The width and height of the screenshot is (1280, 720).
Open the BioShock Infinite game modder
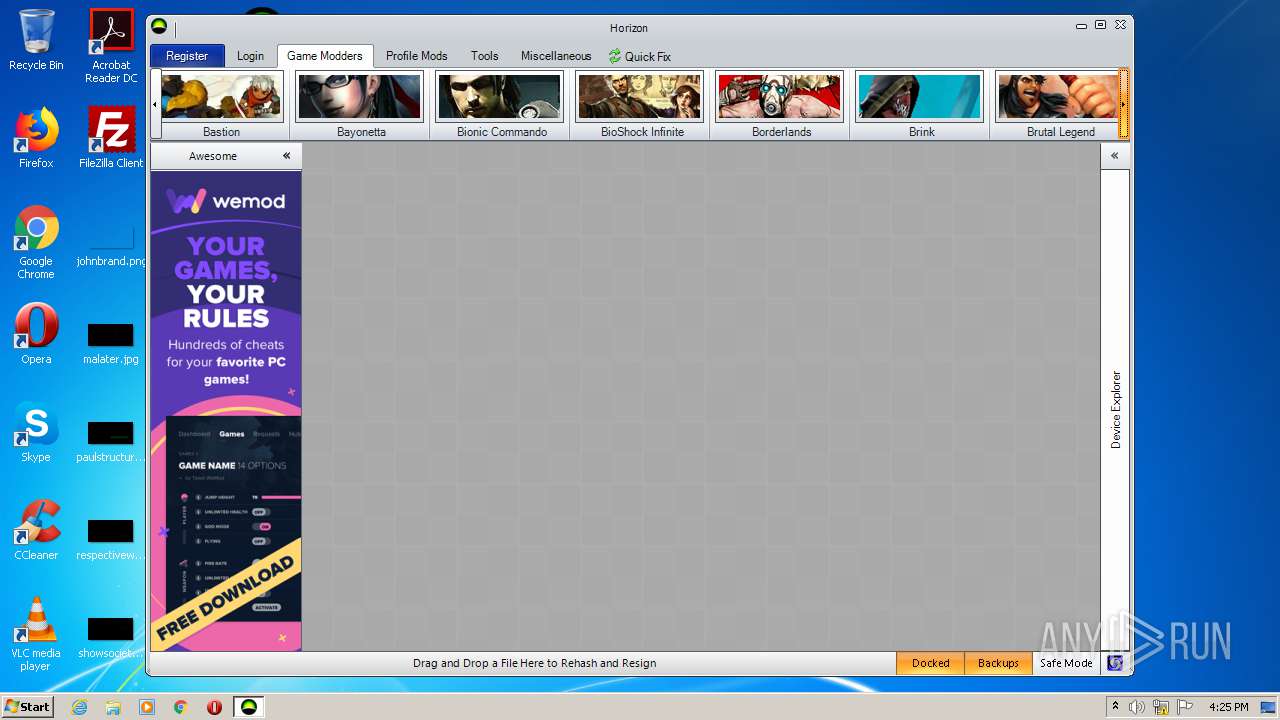click(x=641, y=105)
